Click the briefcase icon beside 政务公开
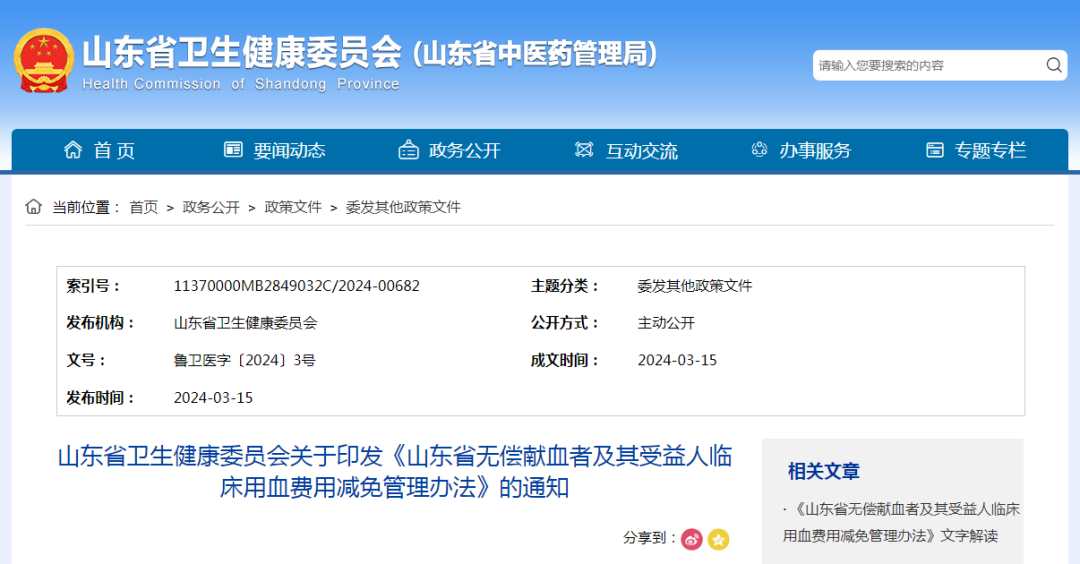Screen dimensions: 1080x564 (408, 149)
